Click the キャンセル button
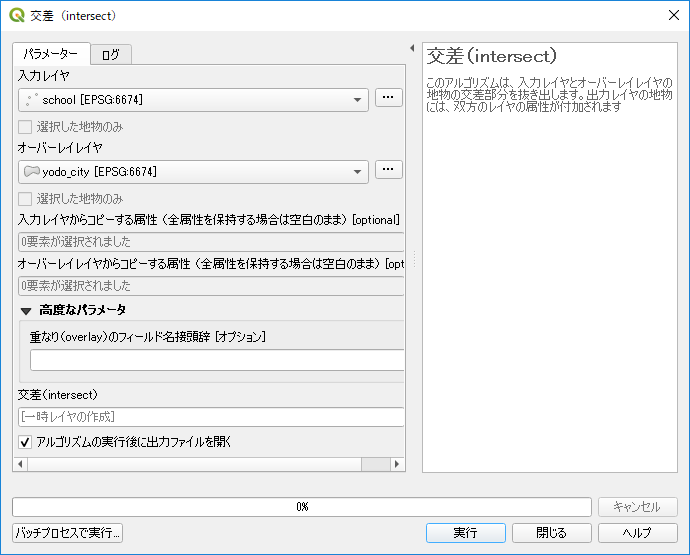The width and height of the screenshot is (690, 555). [x=637, y=507]
